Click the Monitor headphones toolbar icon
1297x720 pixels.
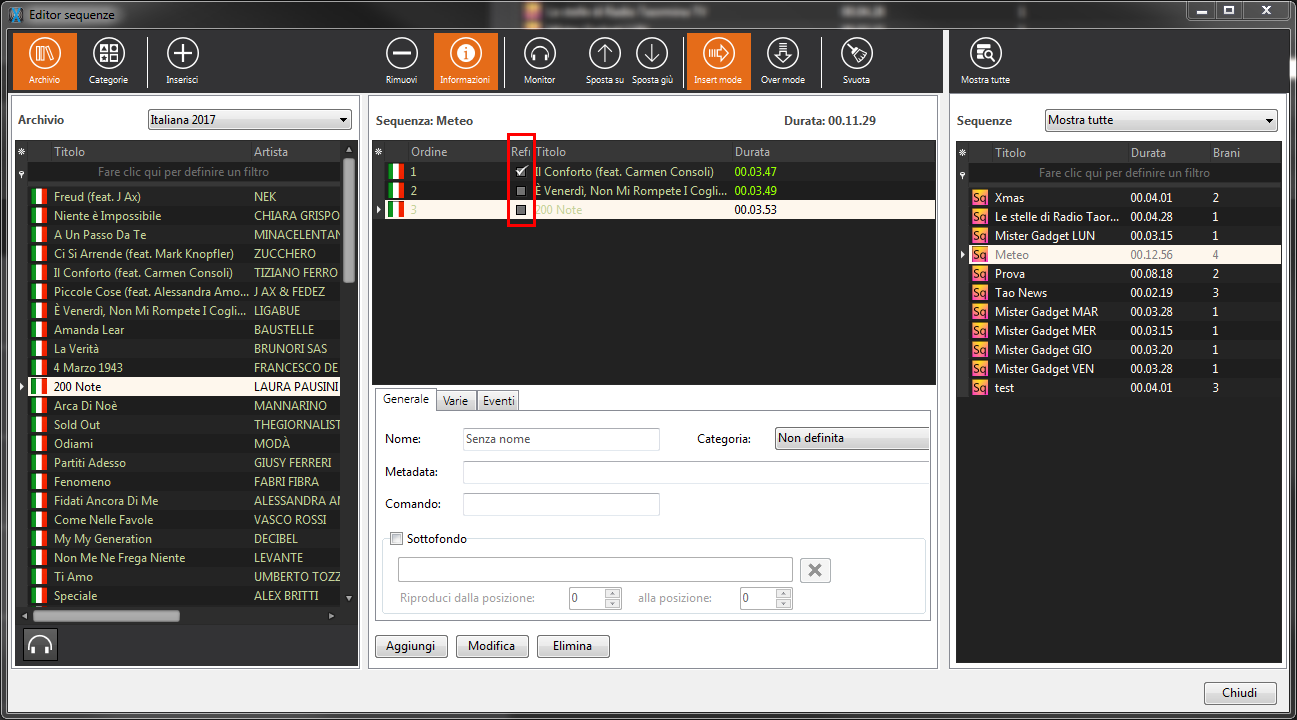(x=540, y=61)
